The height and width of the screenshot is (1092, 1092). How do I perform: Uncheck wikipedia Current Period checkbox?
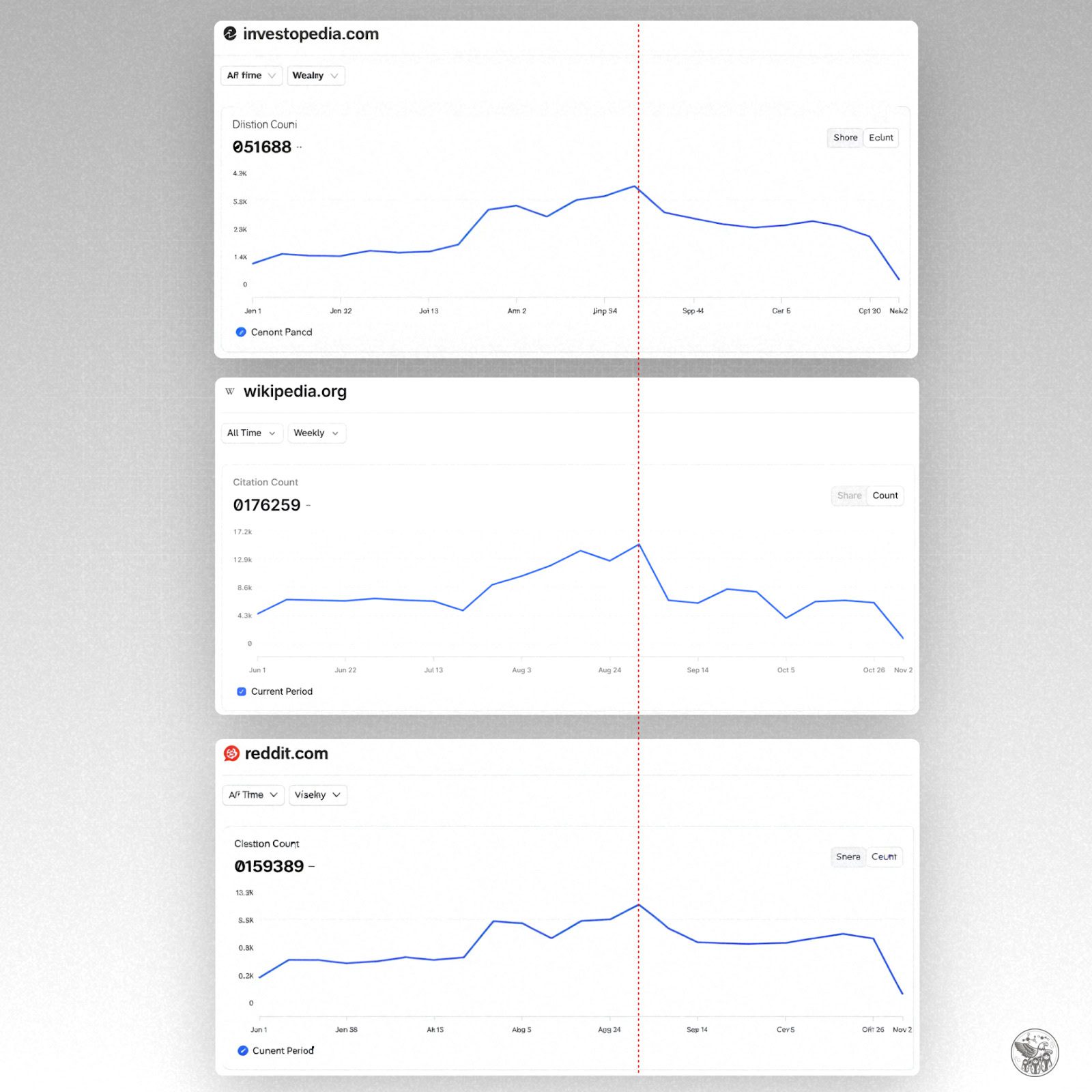click(242, 691)
